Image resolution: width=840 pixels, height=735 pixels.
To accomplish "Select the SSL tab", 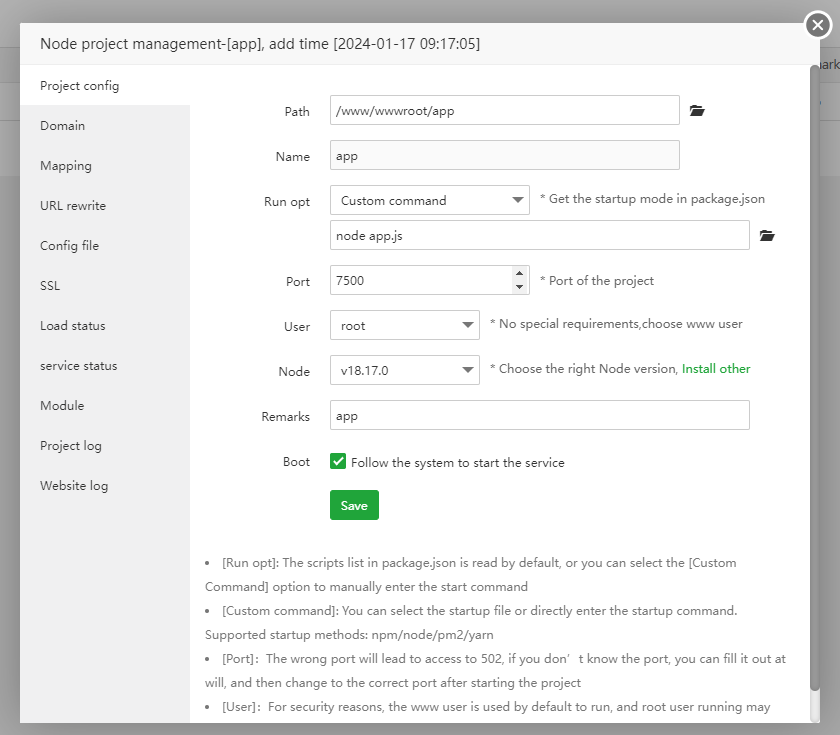I will pos(50,286).
